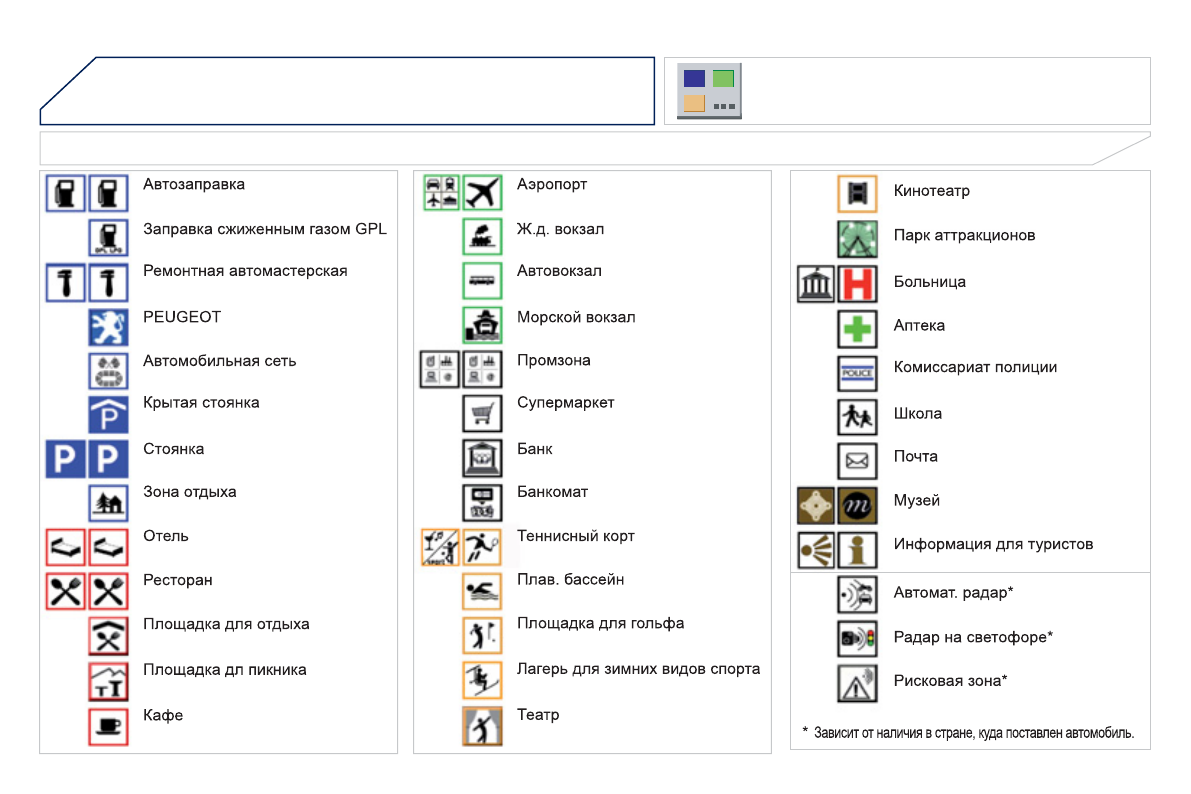Click the colored squares icon in header
The height and width of the screenshot is (794, 1191).
[x=709, y=90]
